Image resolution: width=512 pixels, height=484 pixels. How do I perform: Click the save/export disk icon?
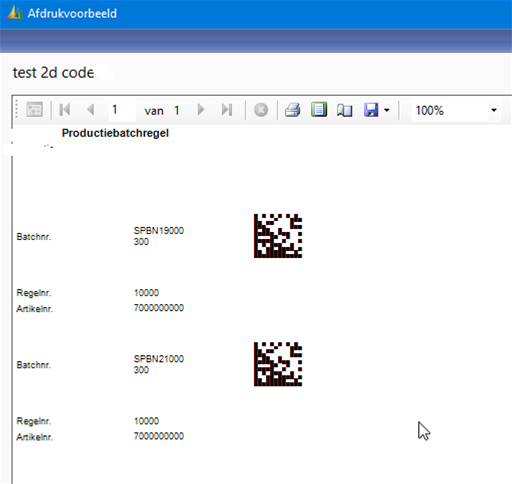371,110
